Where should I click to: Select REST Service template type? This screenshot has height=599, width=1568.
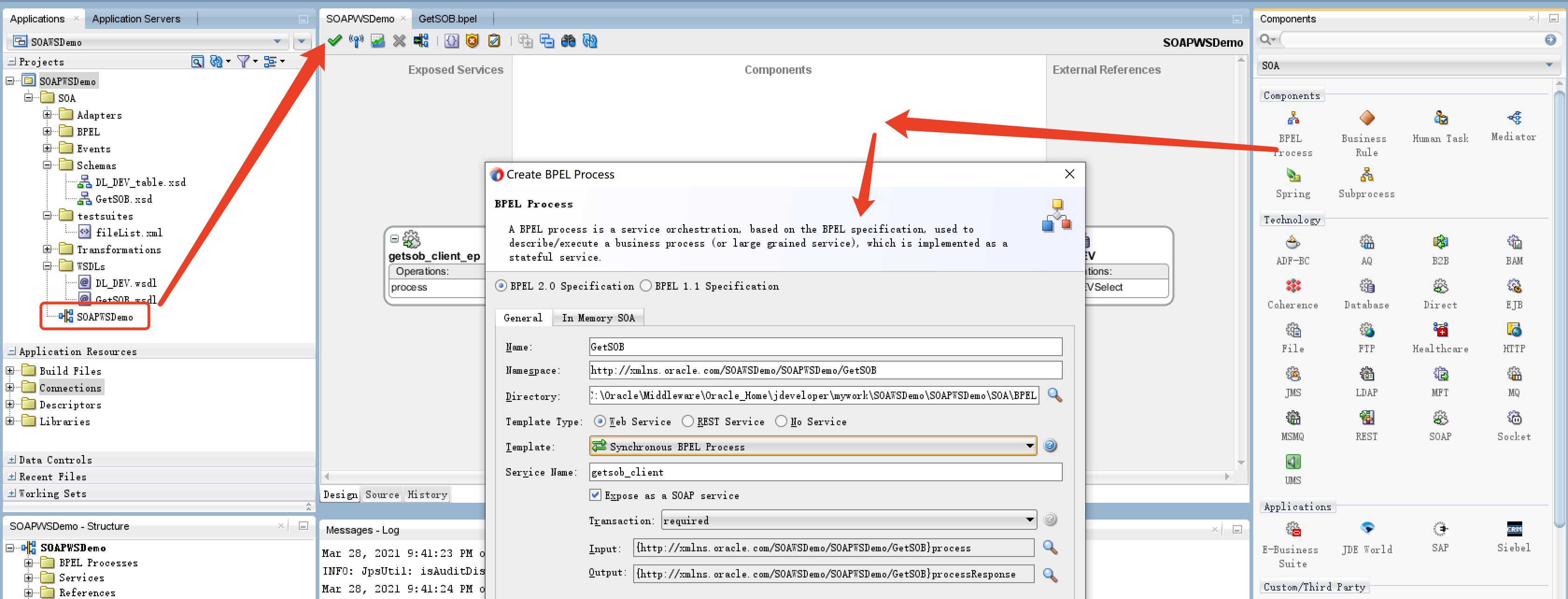point(687,421)
